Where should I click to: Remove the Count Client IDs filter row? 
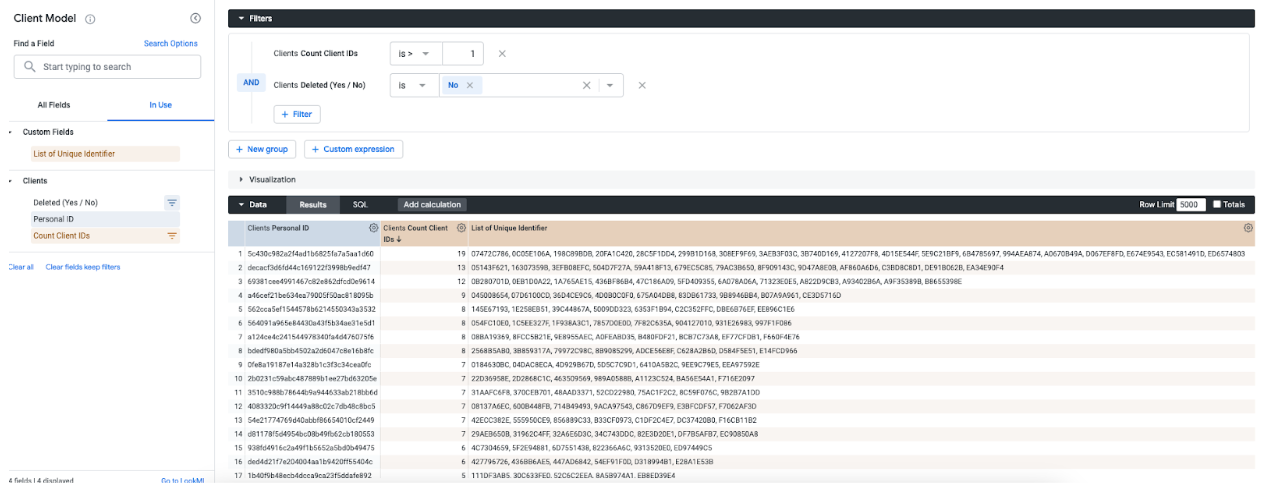click(502, 54)
